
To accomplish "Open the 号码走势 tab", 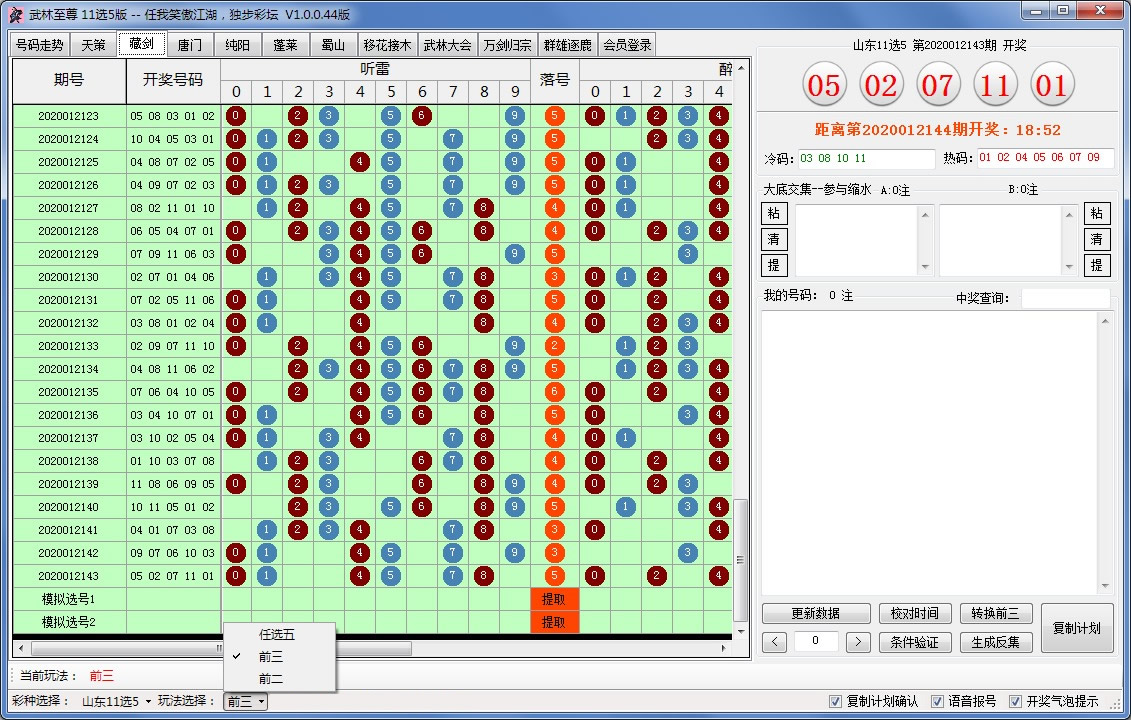I will click(x=40, y=44).
